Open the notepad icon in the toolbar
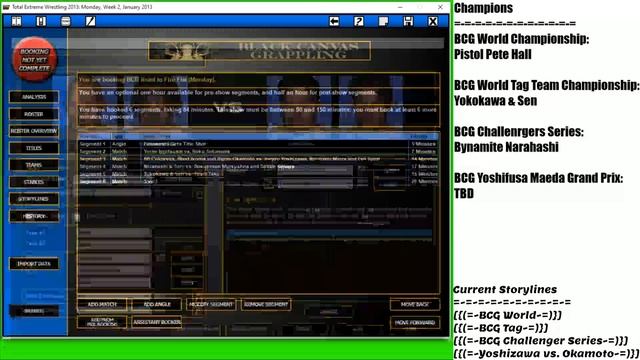 [x=383, y=21]
